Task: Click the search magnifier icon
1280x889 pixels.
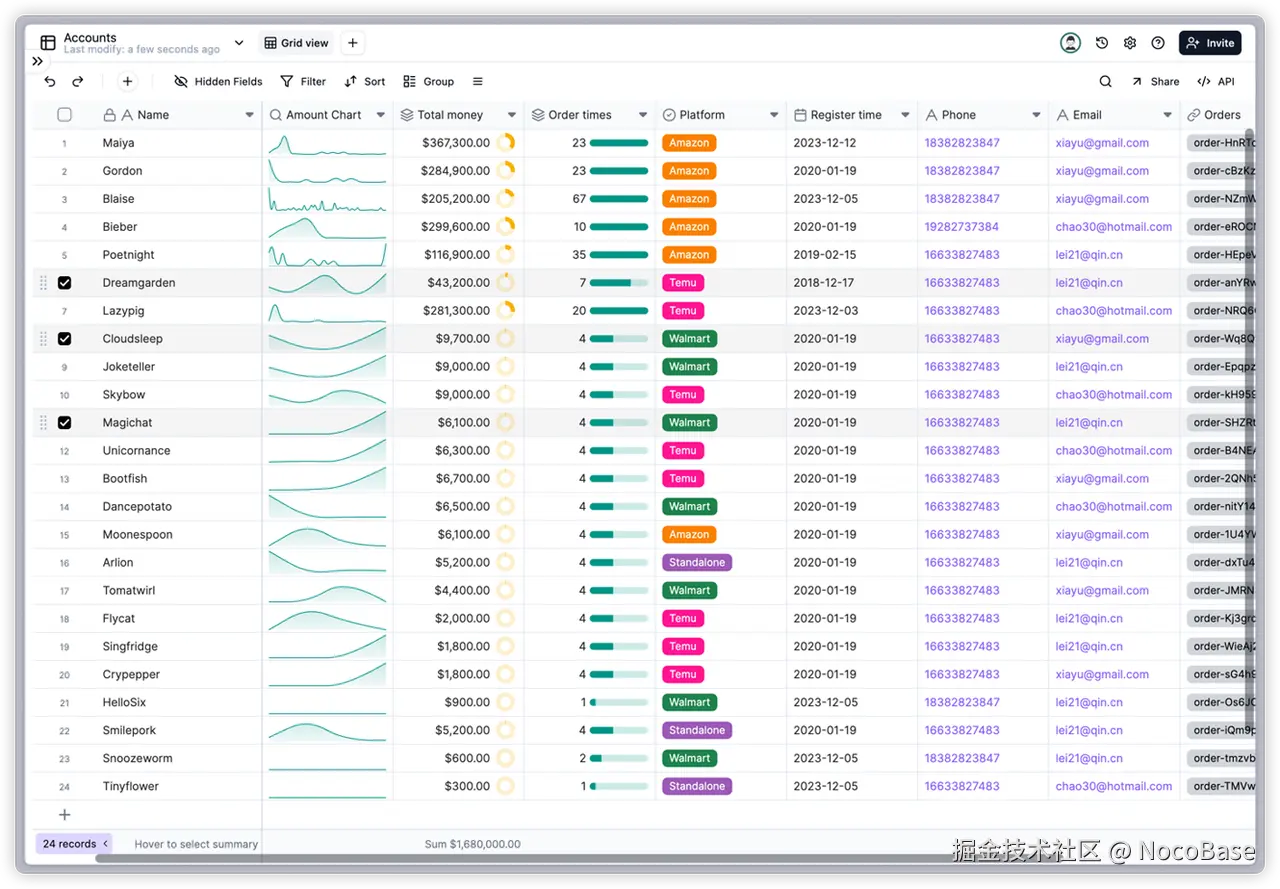Action: 1105,82
